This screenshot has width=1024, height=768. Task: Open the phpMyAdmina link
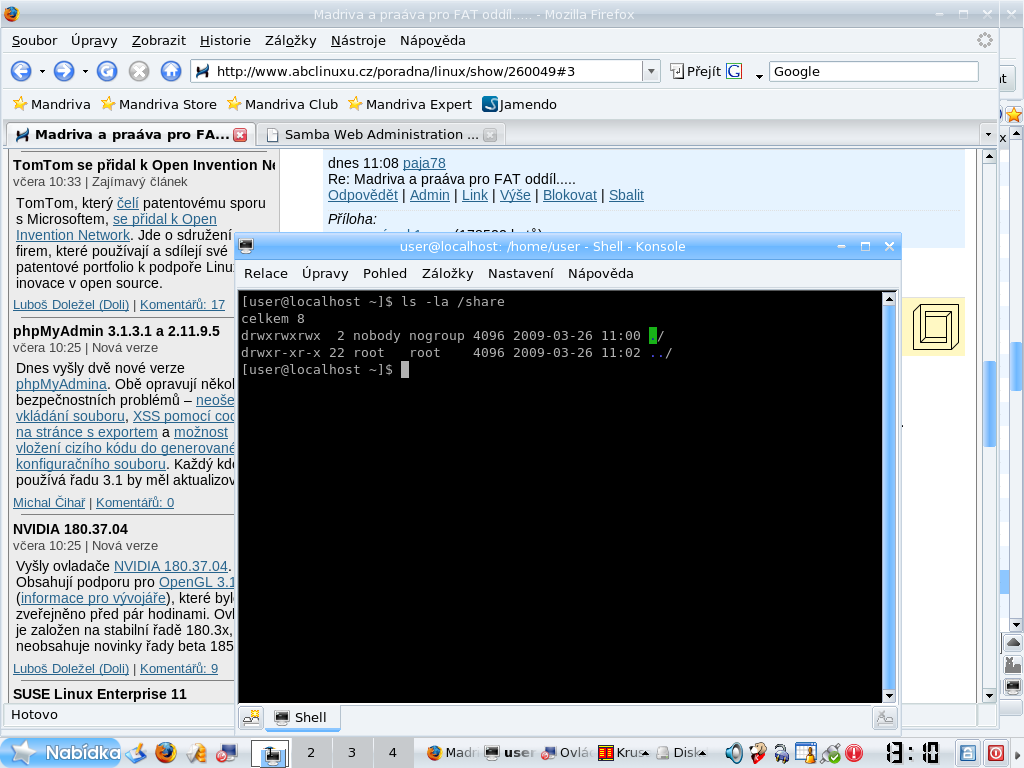(61, 384)
